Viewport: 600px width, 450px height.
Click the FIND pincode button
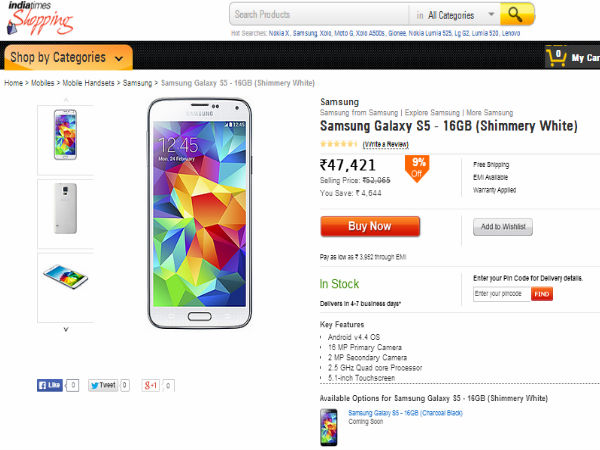click(x=541, y=294)
